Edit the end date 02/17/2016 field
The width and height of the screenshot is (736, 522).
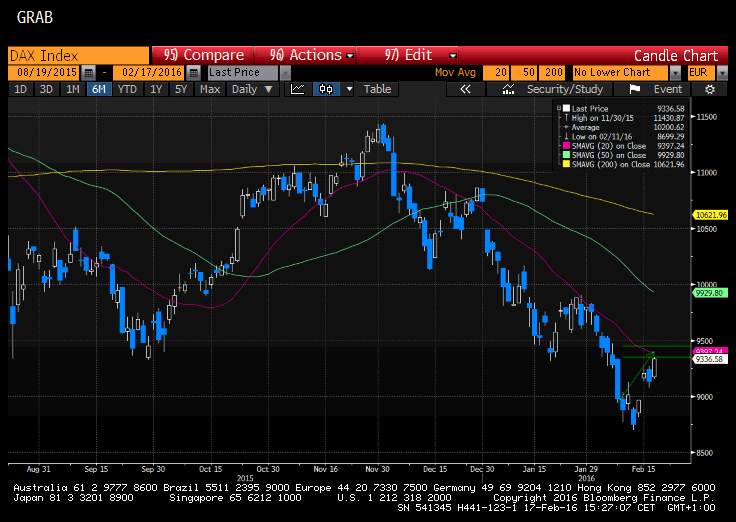pos(149,73)
